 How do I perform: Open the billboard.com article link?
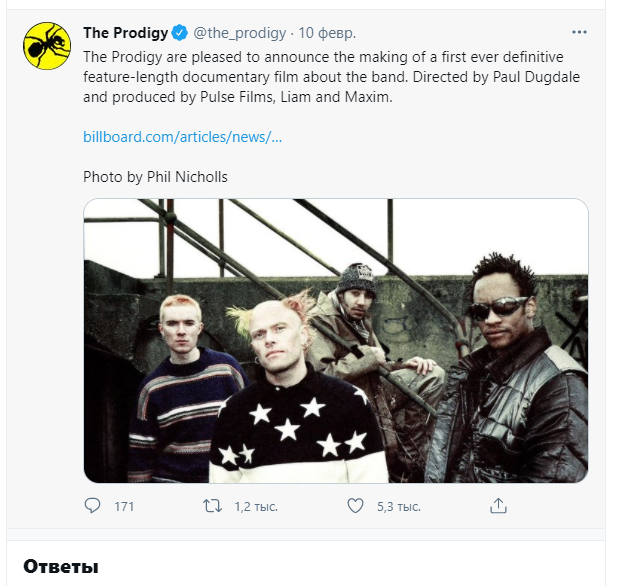182,136
